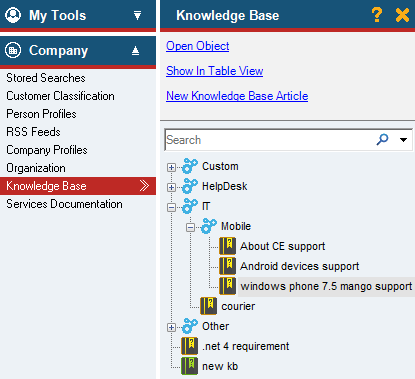Viewport: 415px width, 379px height.
Task: Click the New Knowledge Base Article link
Action: tap(237, 96)
